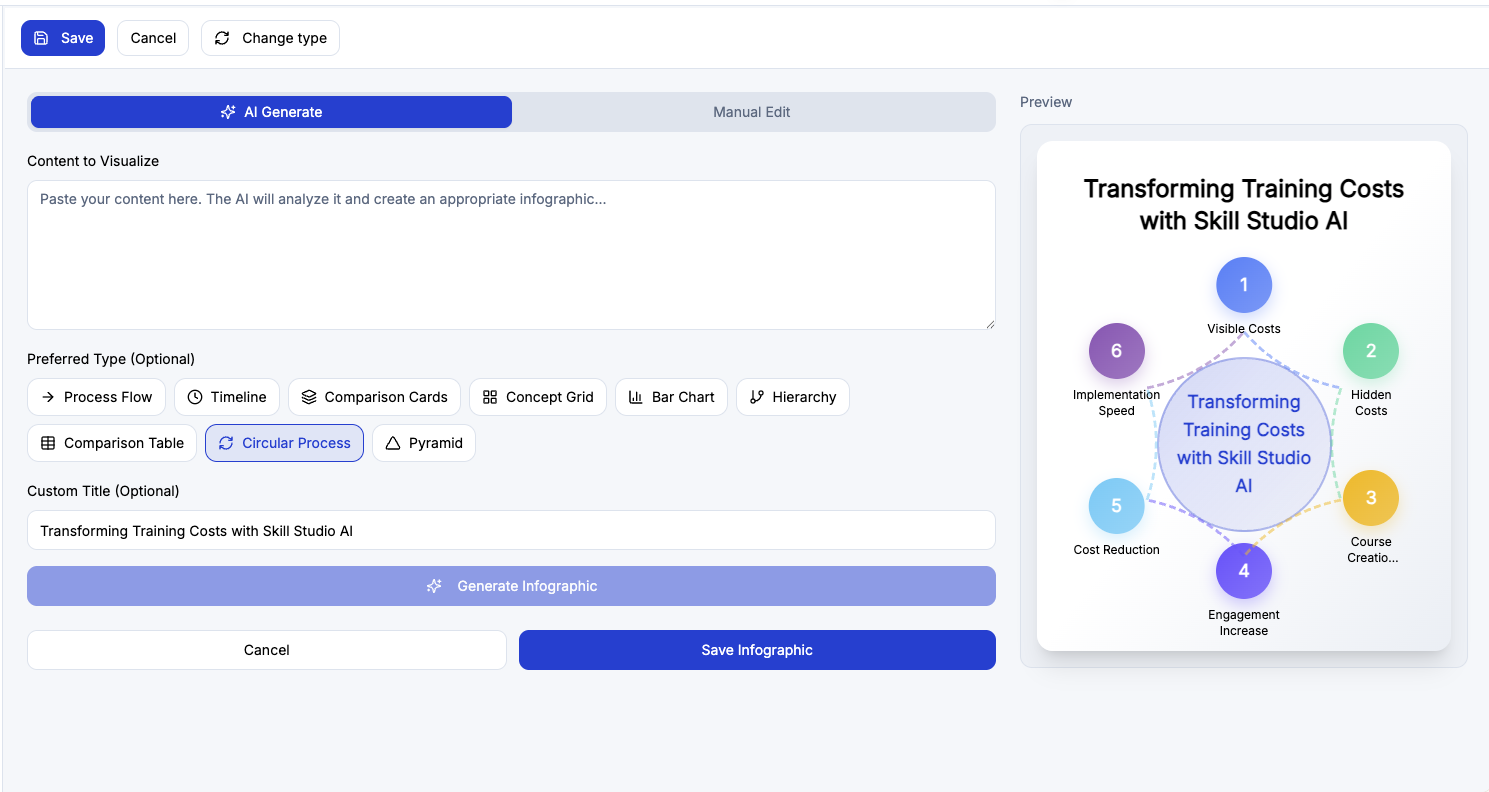
Task: Click the table icon on Comparison Table
Action: (x=48, y=443)
